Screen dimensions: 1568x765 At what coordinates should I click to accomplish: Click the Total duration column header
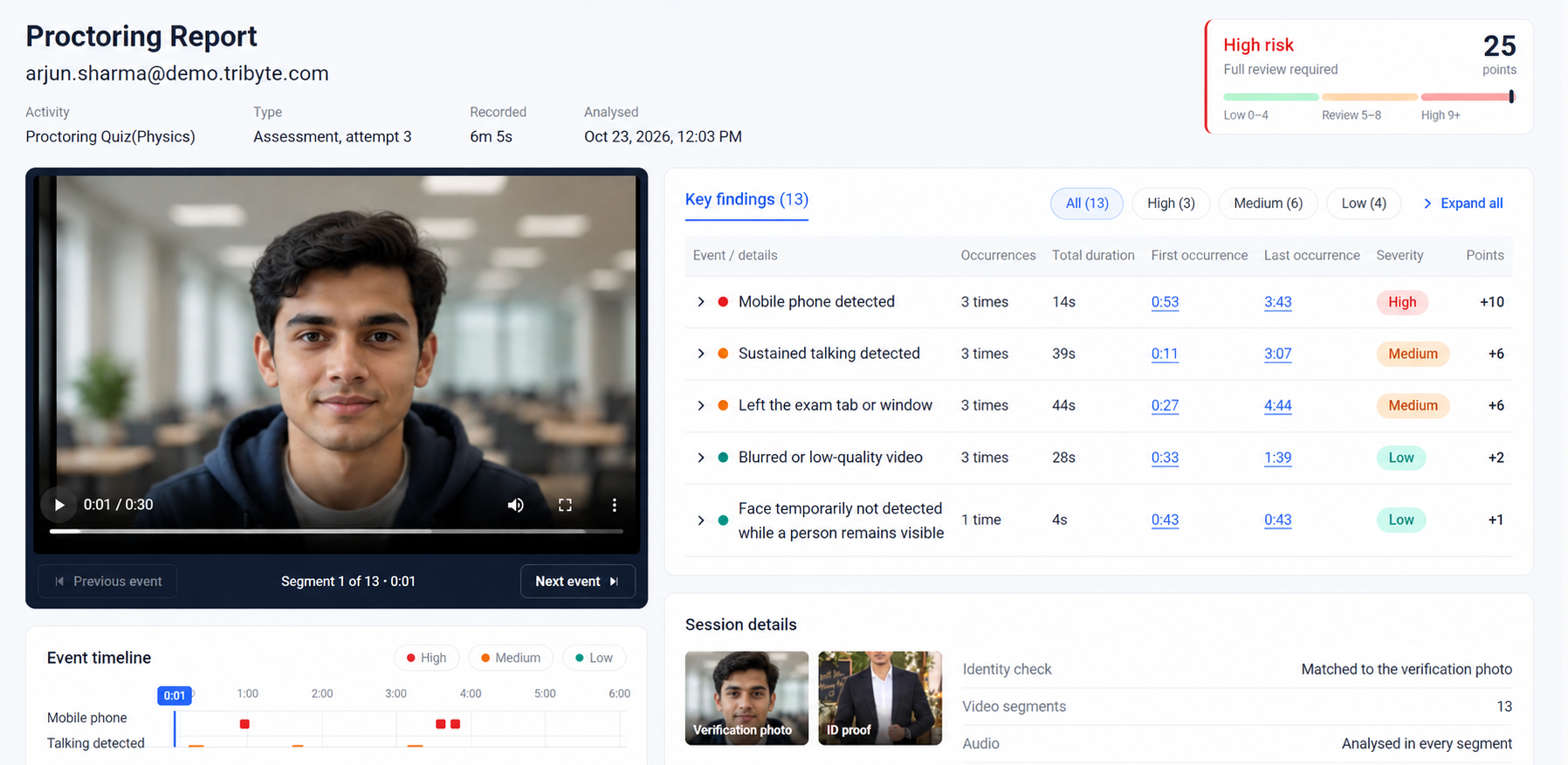click(x=1093, y=255)
